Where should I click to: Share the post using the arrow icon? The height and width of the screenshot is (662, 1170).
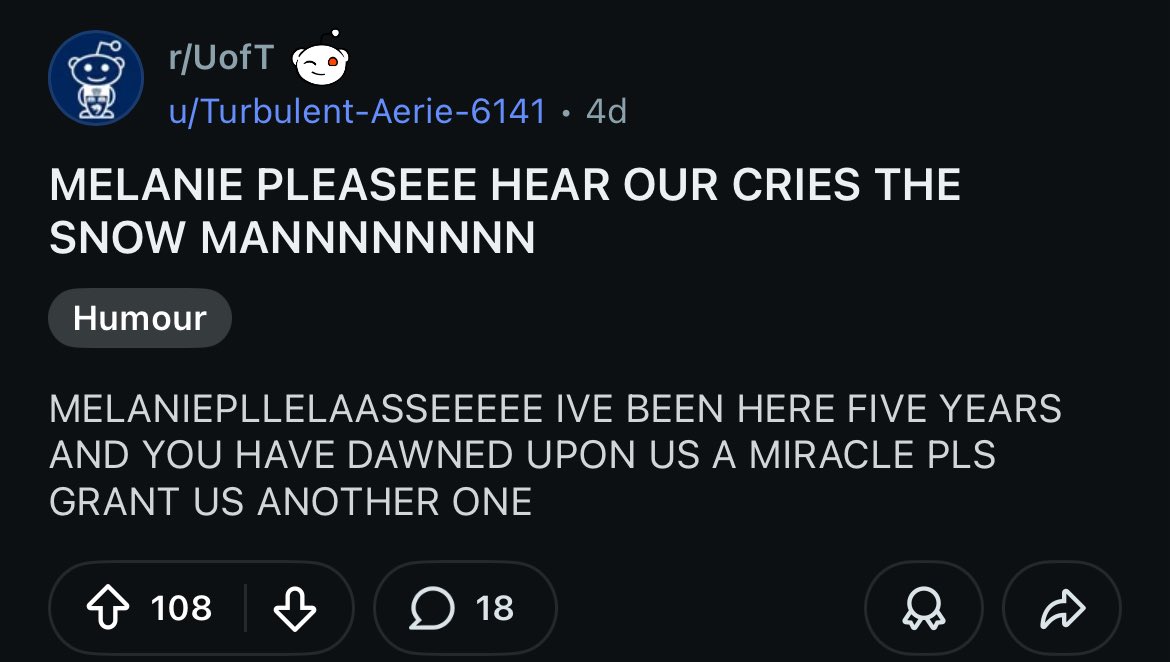point(1062,608)
